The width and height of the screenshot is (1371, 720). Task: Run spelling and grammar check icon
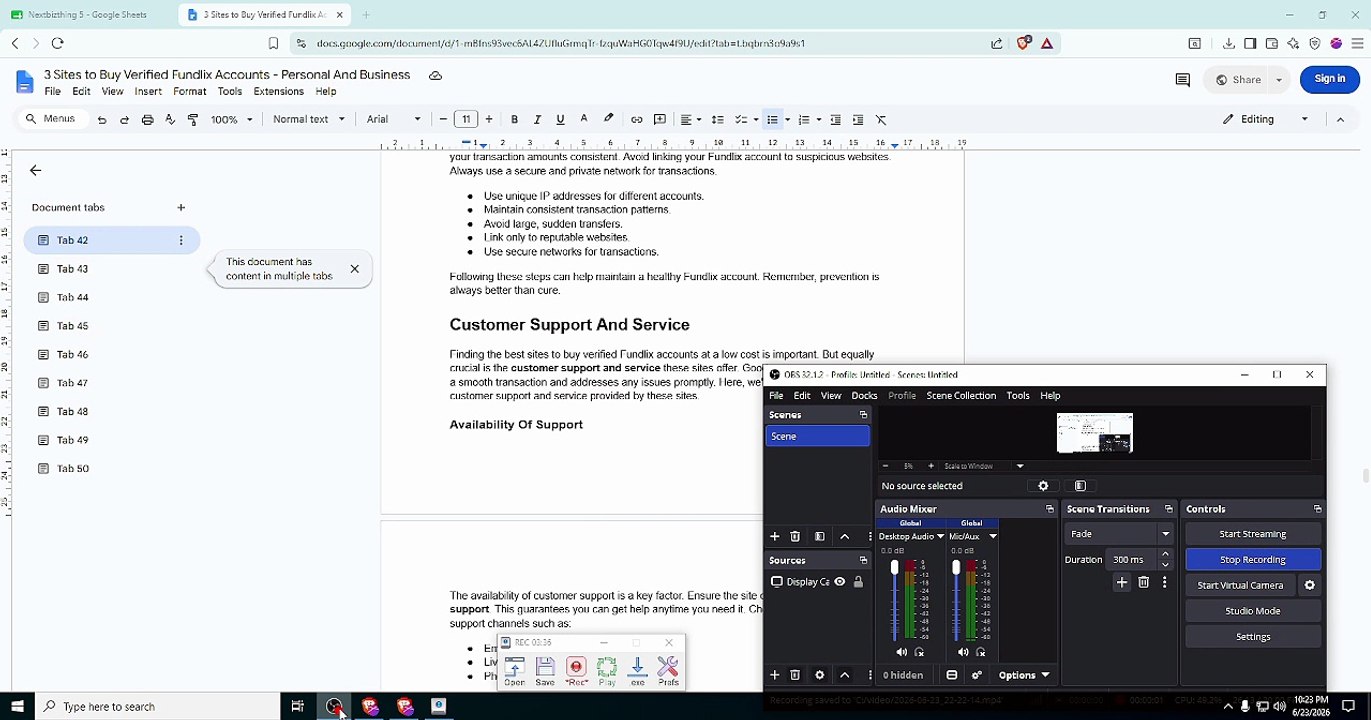[x=170, y=120]
